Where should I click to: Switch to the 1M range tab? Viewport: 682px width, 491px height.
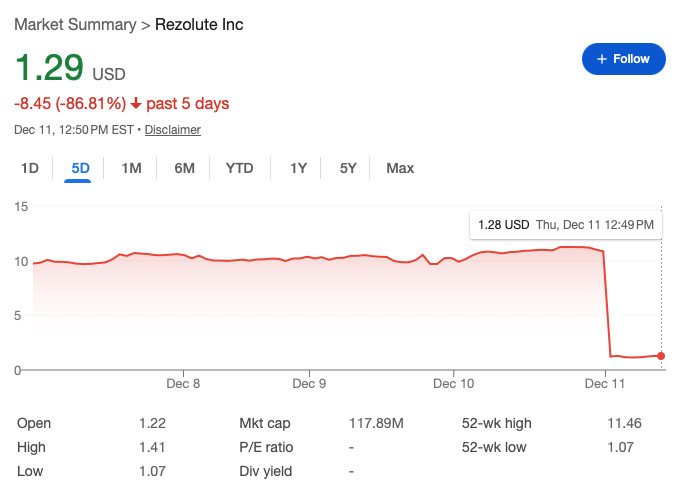(131, 168)
